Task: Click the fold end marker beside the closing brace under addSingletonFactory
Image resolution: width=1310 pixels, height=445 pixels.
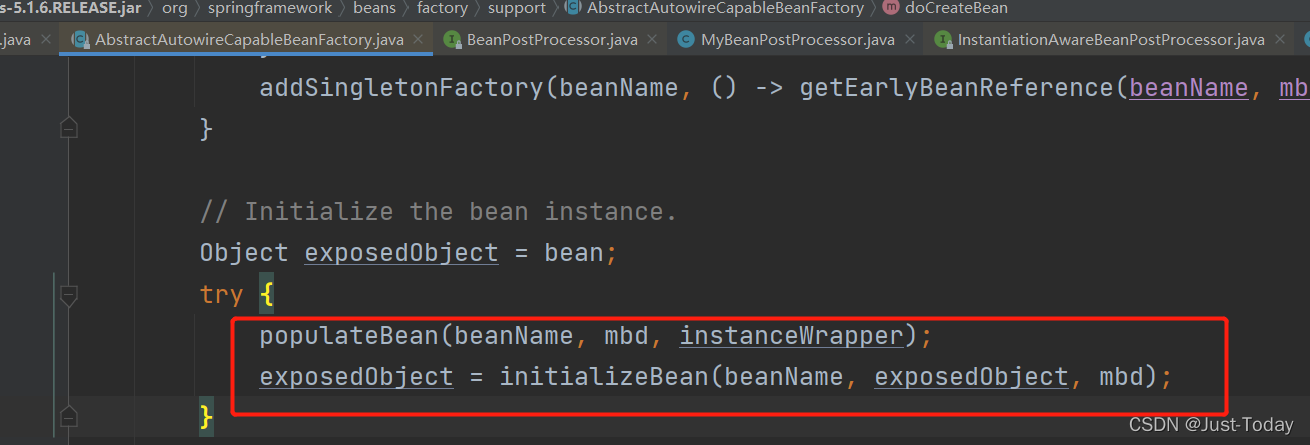Action: 68,128
